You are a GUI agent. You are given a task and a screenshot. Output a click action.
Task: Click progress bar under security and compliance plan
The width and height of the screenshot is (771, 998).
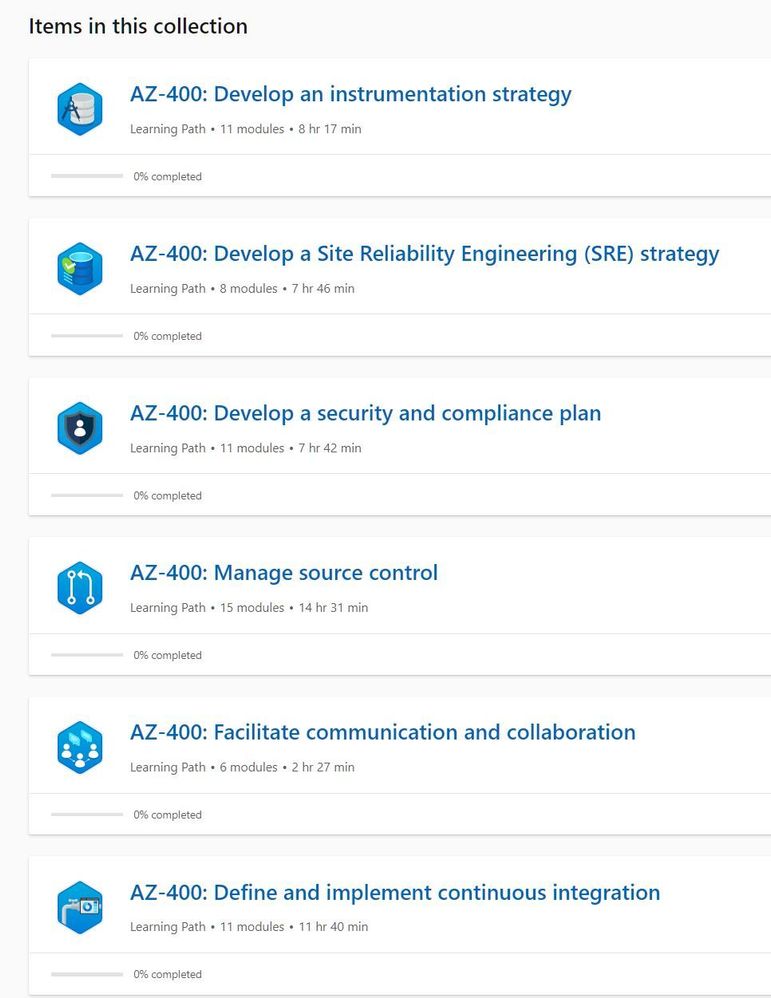87,495
